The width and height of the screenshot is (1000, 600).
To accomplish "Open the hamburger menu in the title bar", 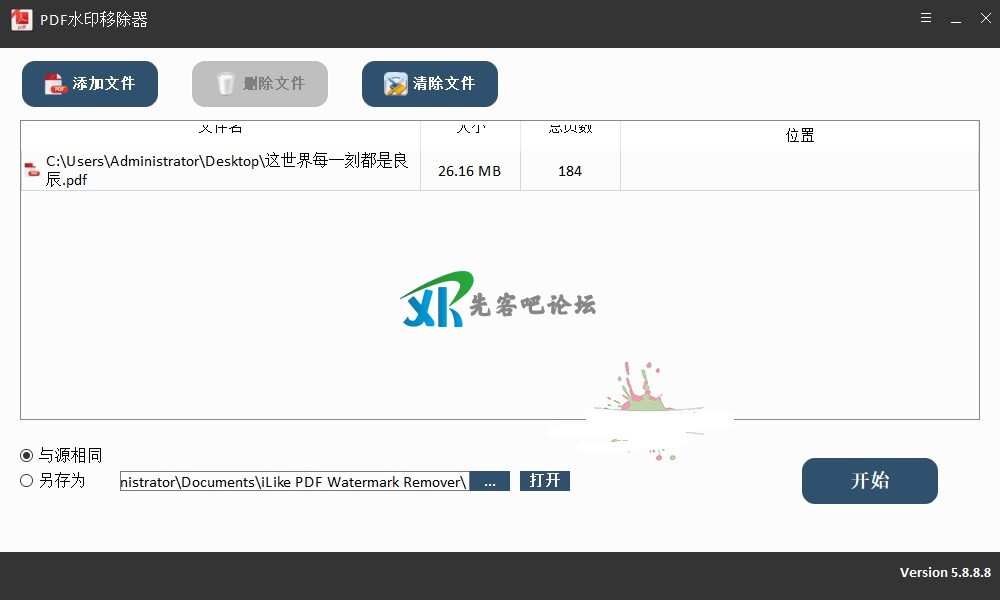I will 926,19.
